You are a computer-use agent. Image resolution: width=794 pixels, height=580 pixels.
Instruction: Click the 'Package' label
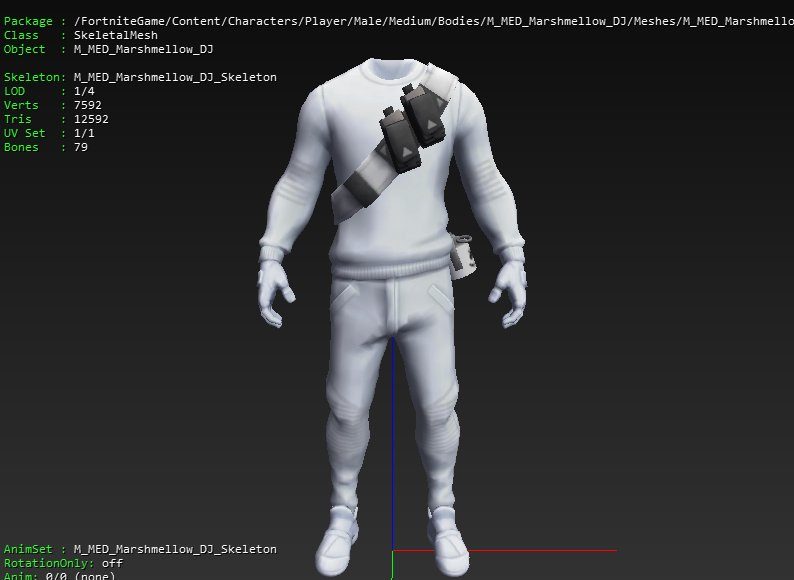[28, 21]
